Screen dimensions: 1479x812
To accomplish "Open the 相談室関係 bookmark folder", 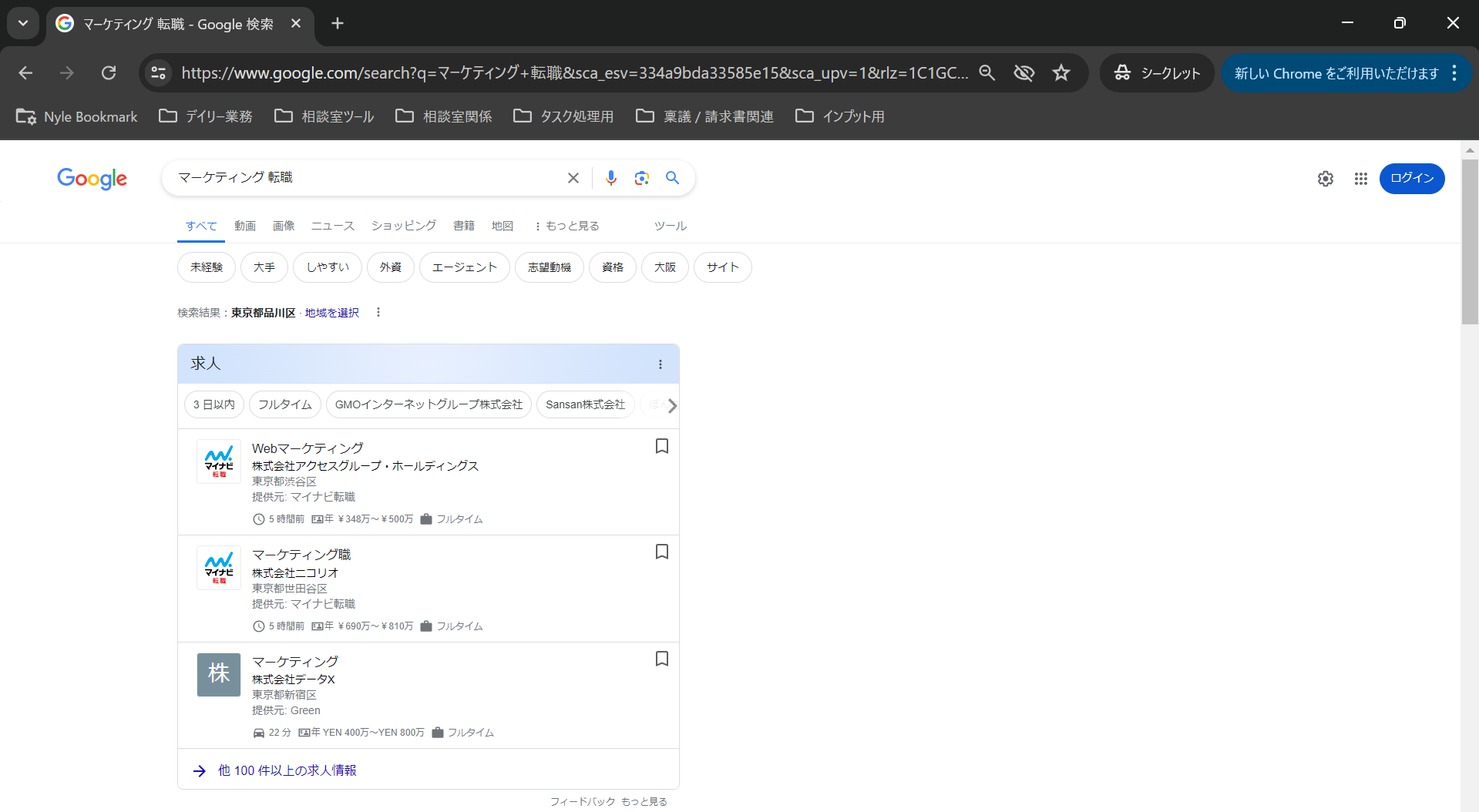I will [444, 116].
